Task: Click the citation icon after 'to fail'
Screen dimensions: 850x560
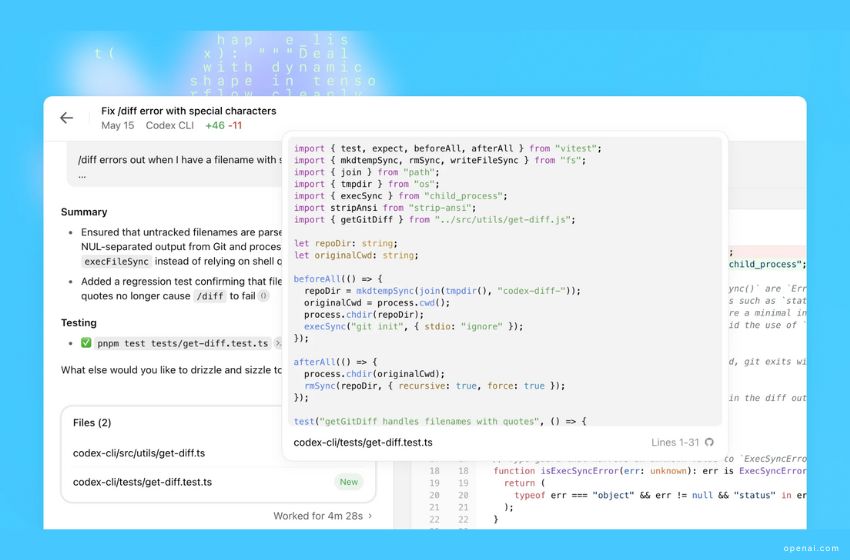Action: 263,296
